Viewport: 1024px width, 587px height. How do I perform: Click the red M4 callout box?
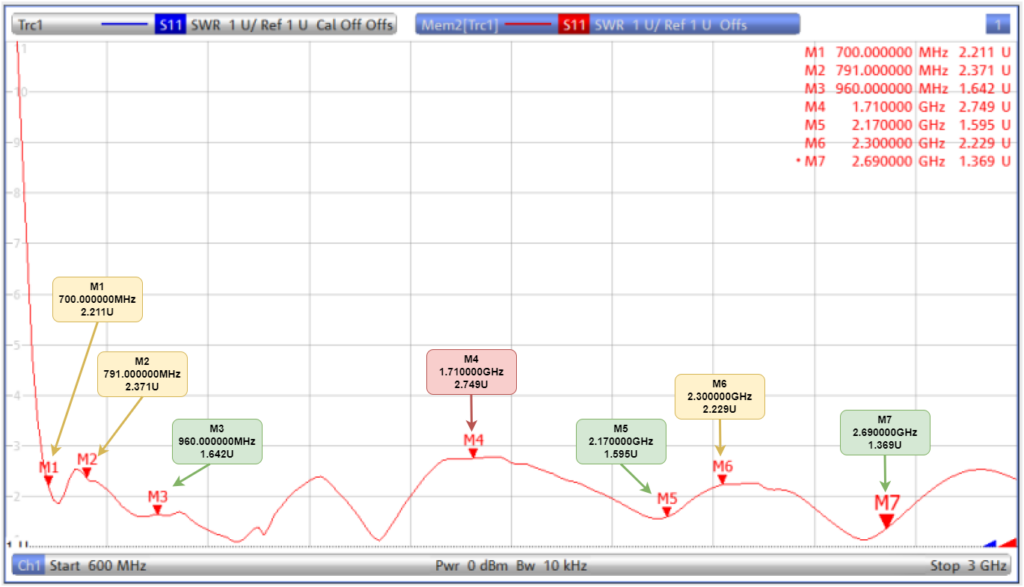coord(471,372)
